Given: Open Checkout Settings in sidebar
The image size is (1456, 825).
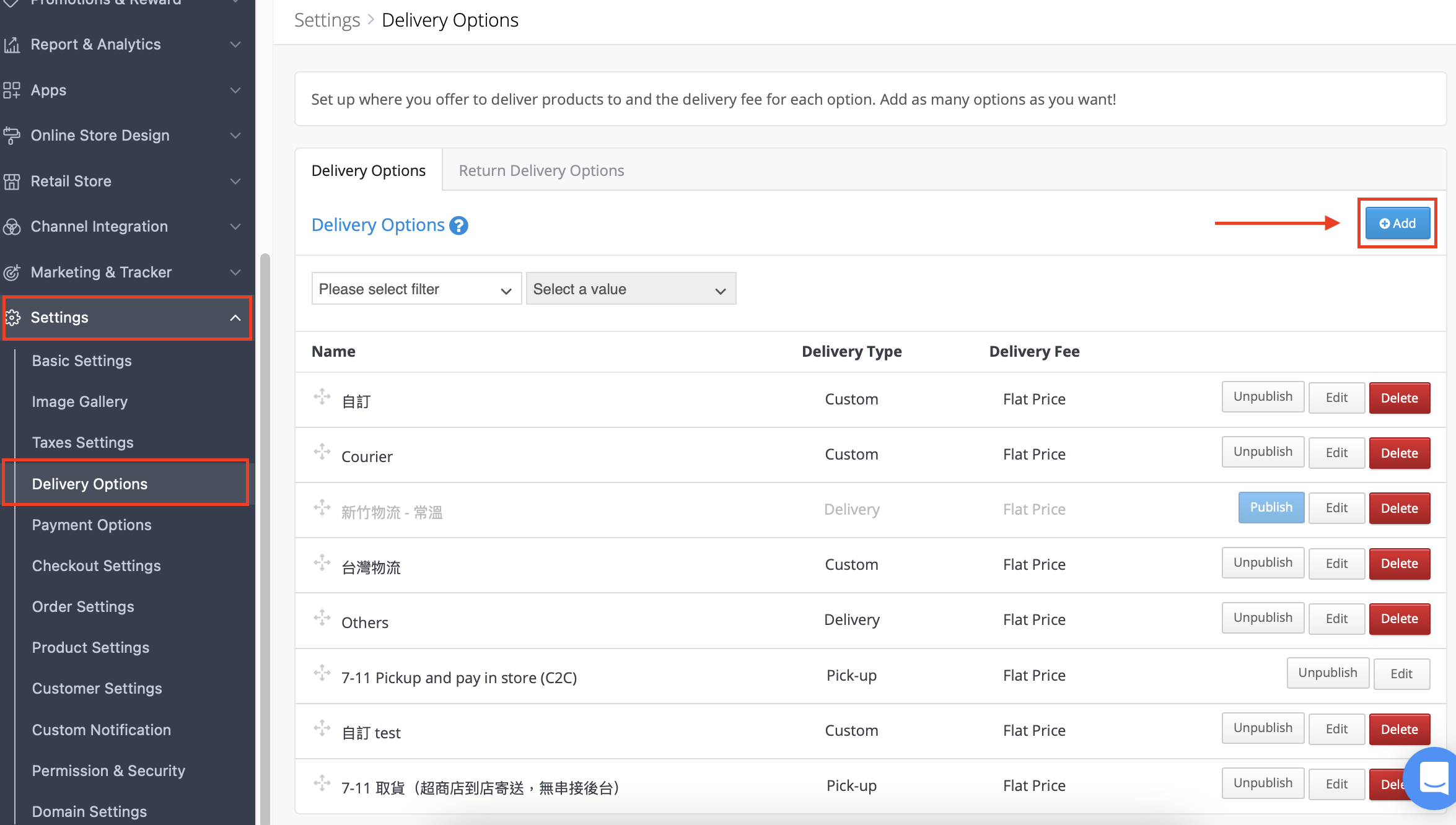Looking at the screenshot, I should point(97,565).
